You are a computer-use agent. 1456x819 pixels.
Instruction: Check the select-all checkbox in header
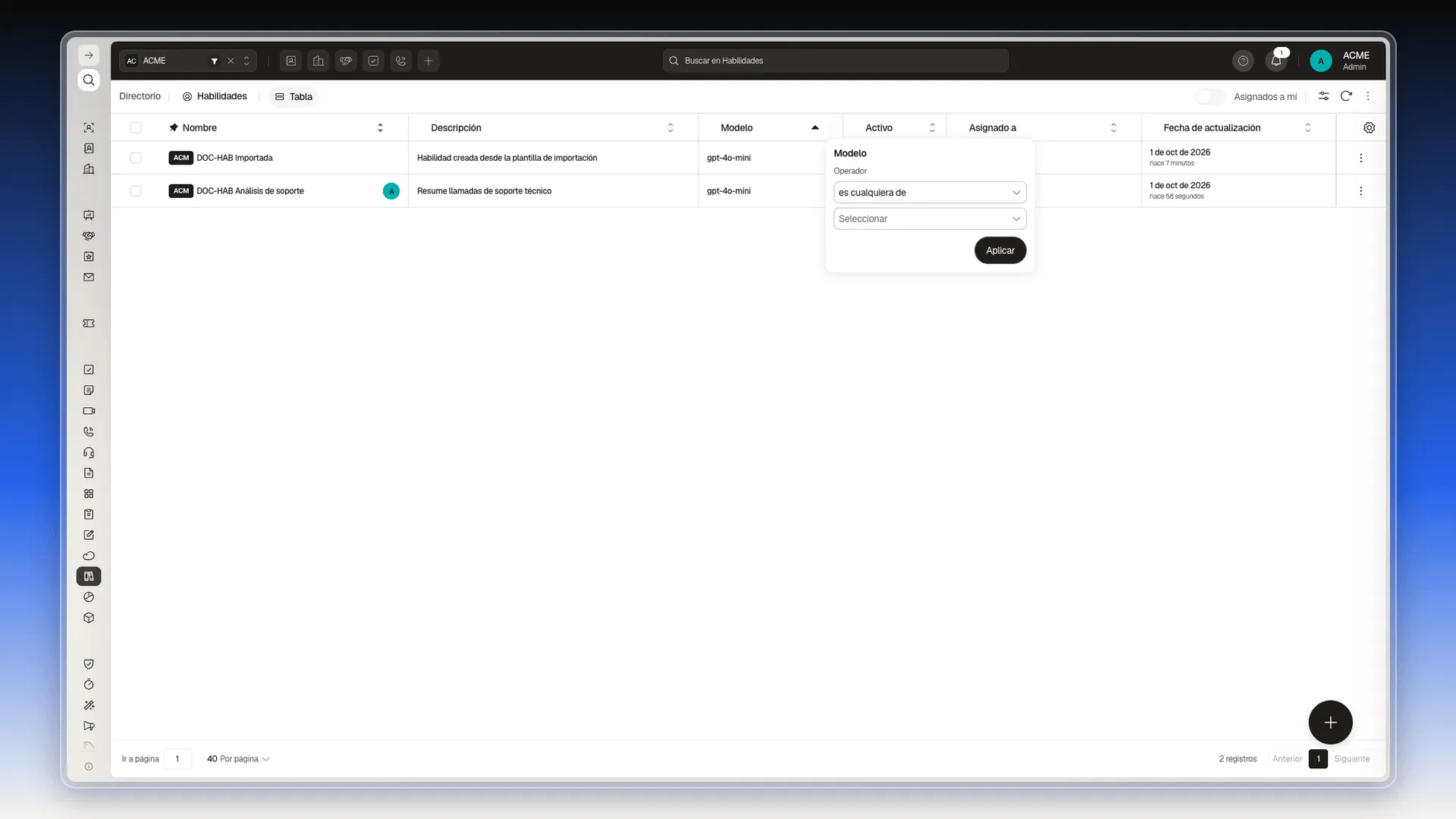tap(136, 128)
